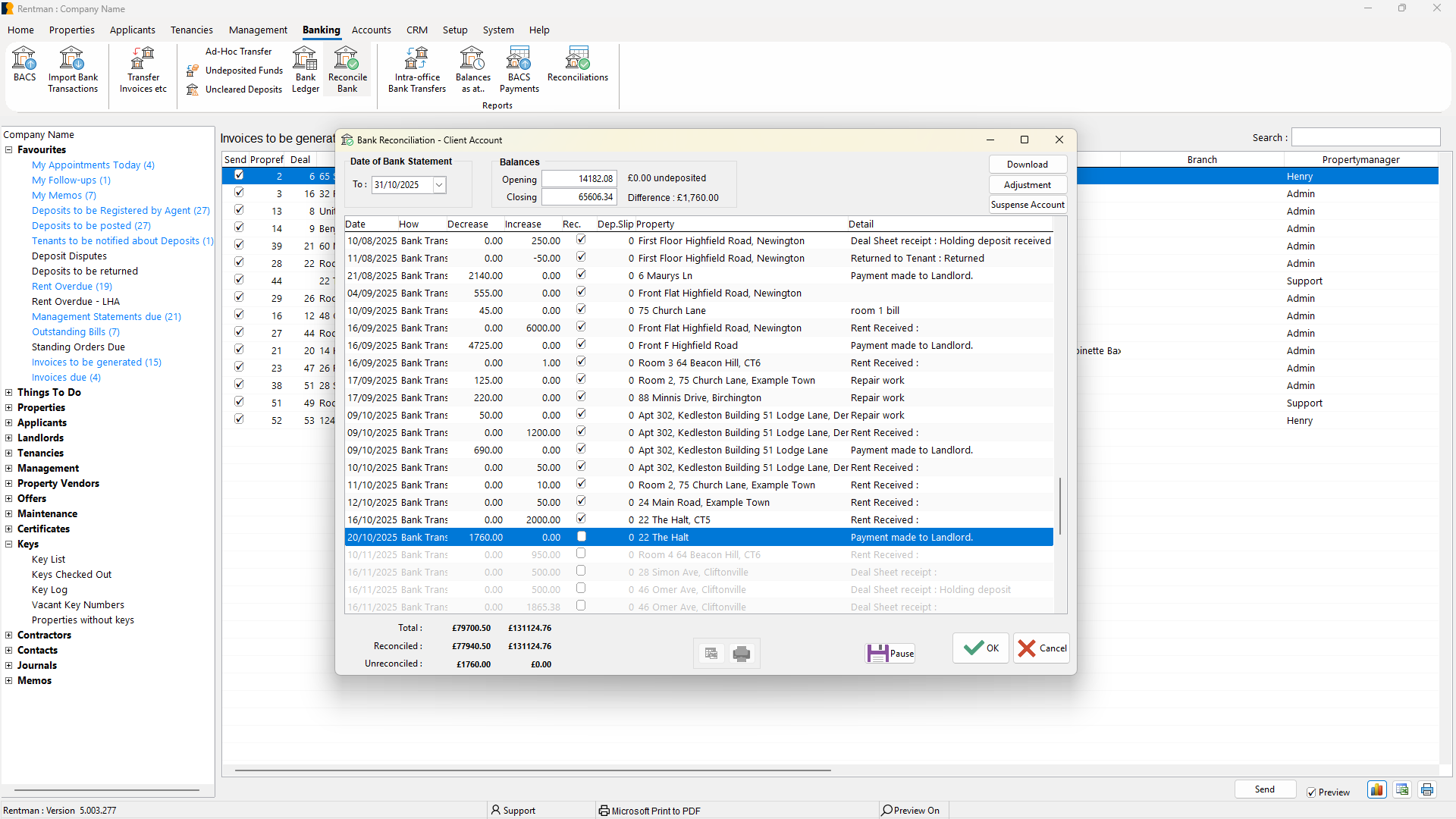Click the Suspense Account button
The height and width of the screenshot is (819, 1456).
click(x=1028, y=204)
